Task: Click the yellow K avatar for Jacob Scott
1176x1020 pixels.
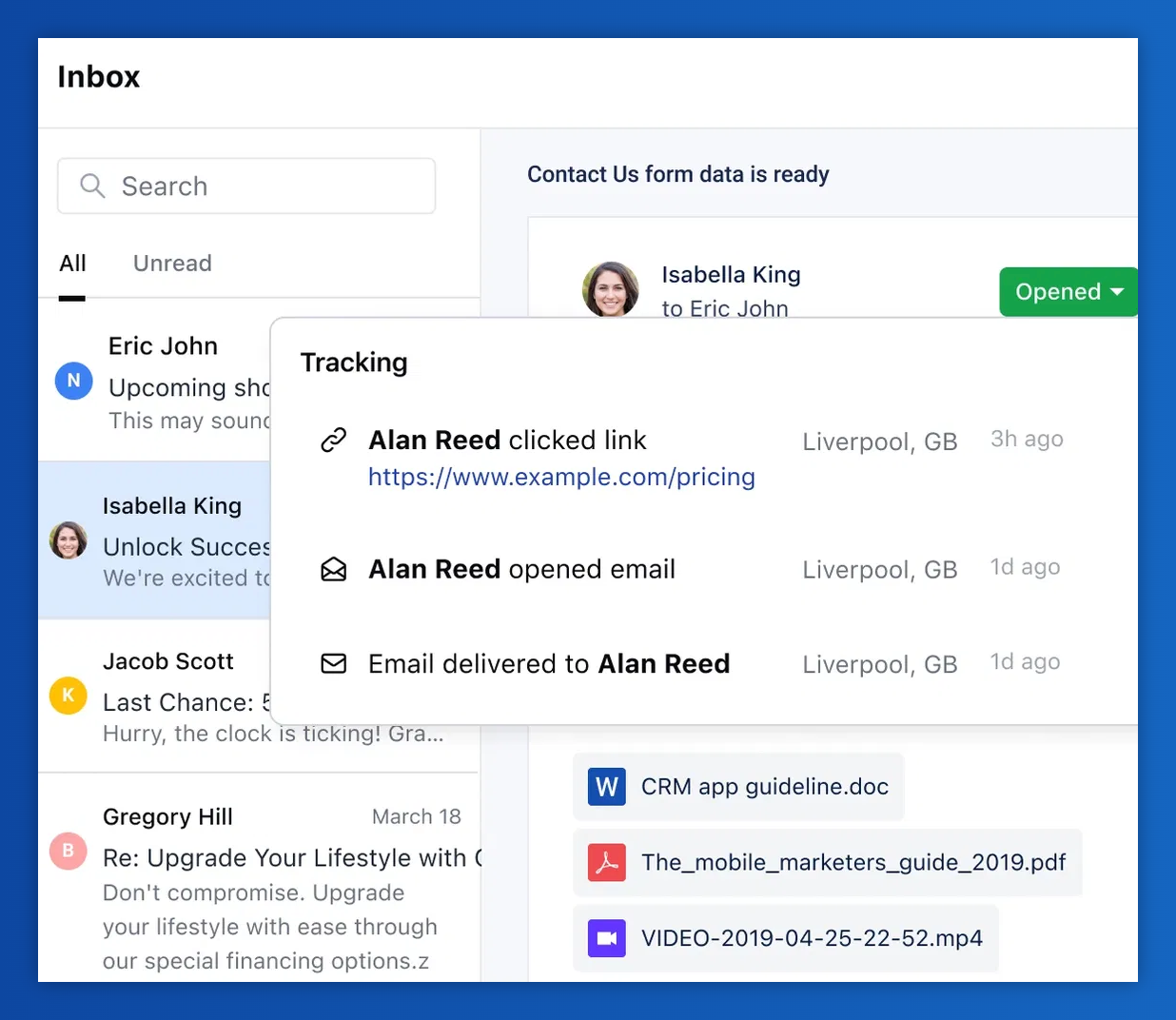Action: pos(68,696)
